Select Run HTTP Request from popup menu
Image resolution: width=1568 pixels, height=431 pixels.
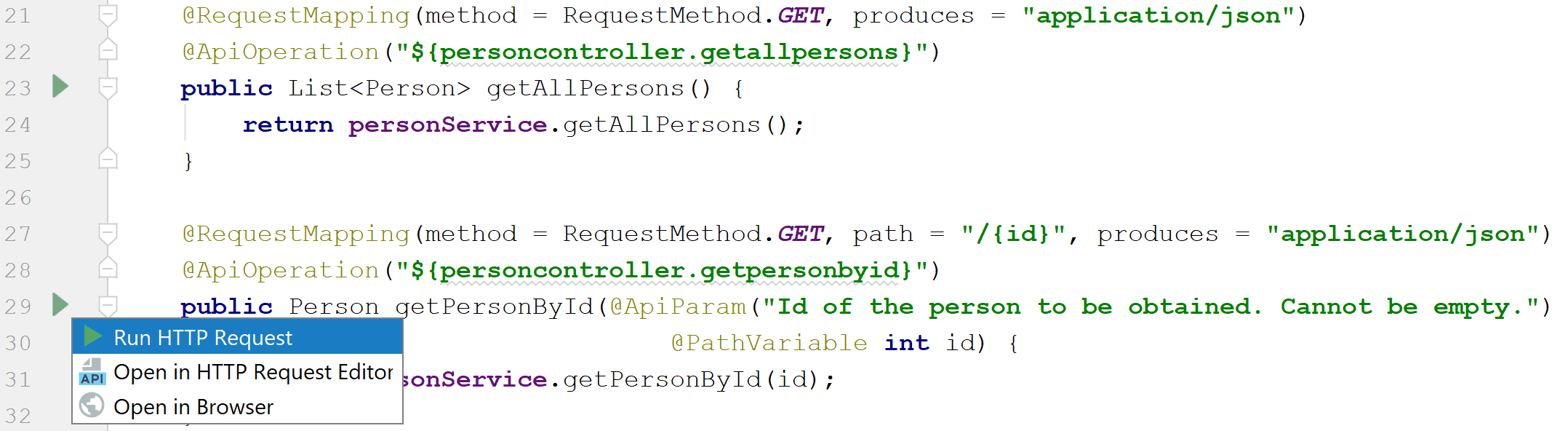[237, 337]
